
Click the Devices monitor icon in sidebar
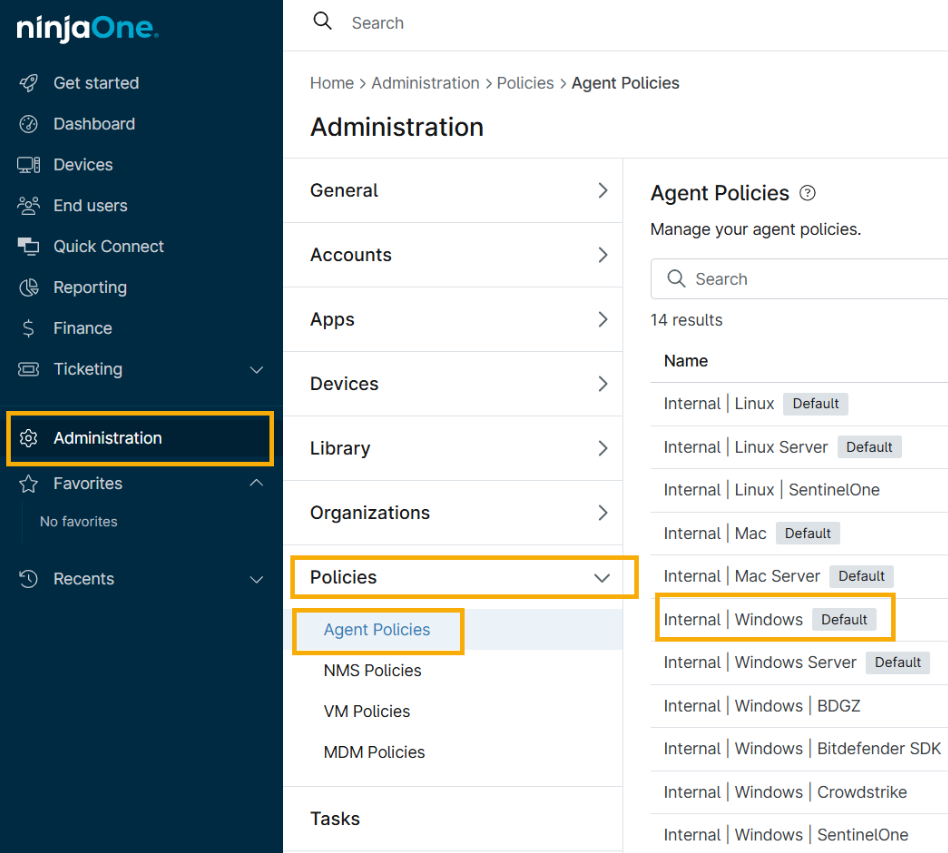click(x=29, y=165)
